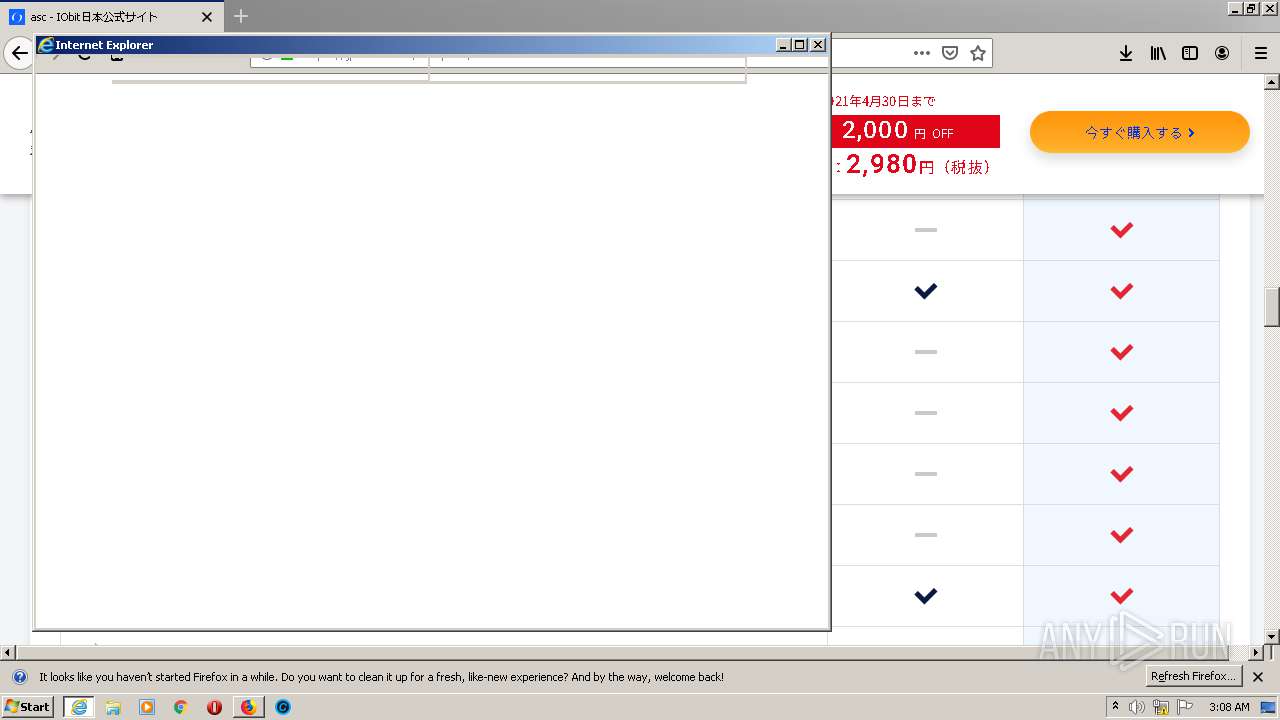Launch Chrome from taskbar
Screen dimensions: 1280x720
(181, 707)
